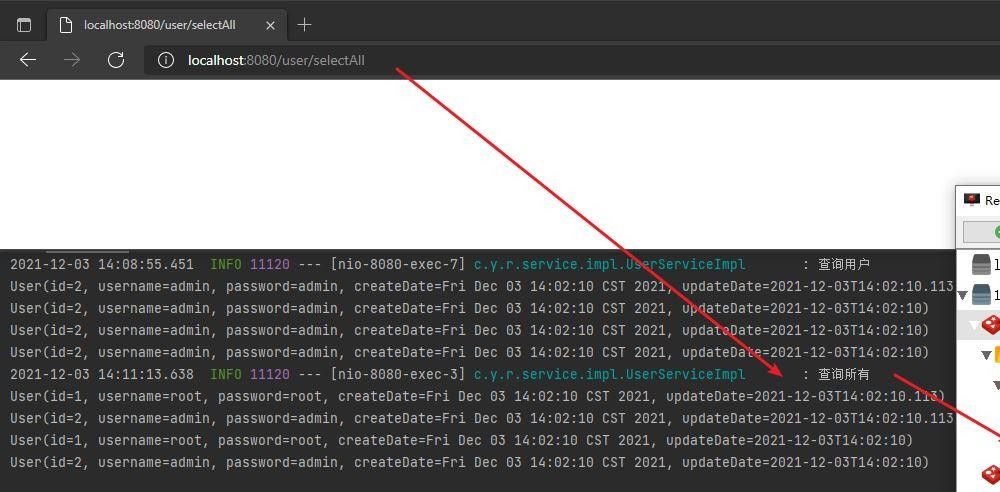Collapse the highlighted Redis database node
Screen dimensions: 1000x492
(975, 325)
